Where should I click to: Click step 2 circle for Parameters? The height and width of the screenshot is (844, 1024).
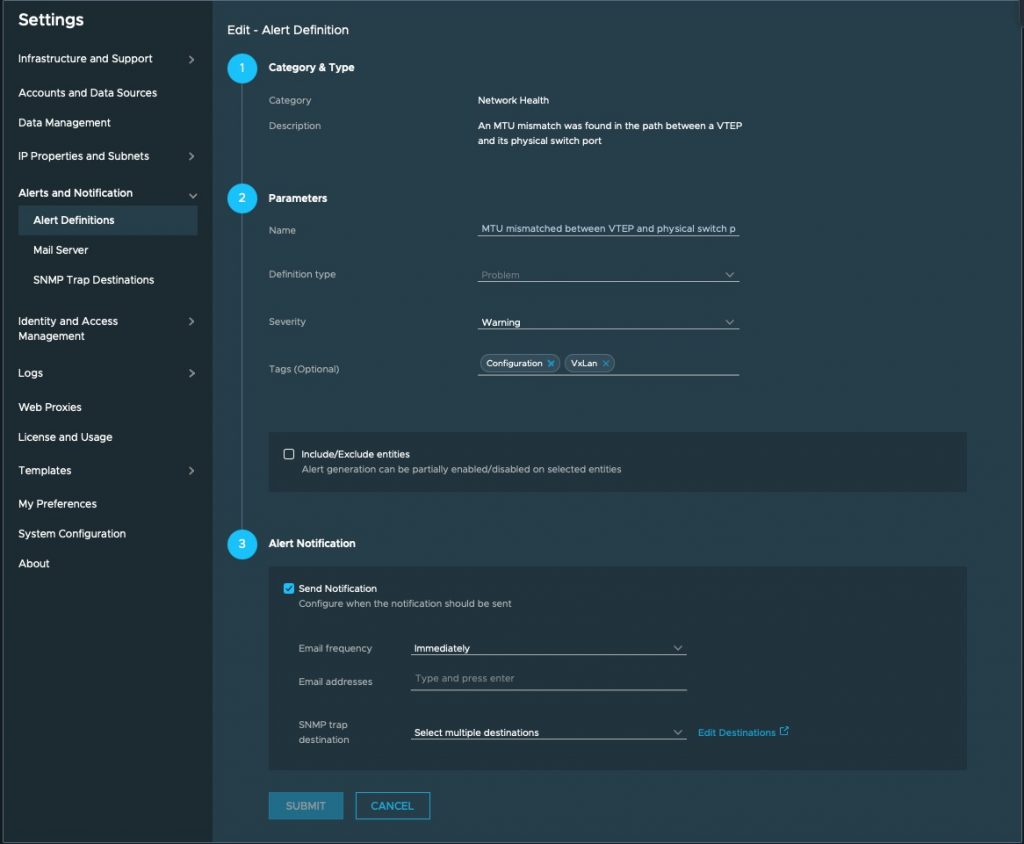242,198
